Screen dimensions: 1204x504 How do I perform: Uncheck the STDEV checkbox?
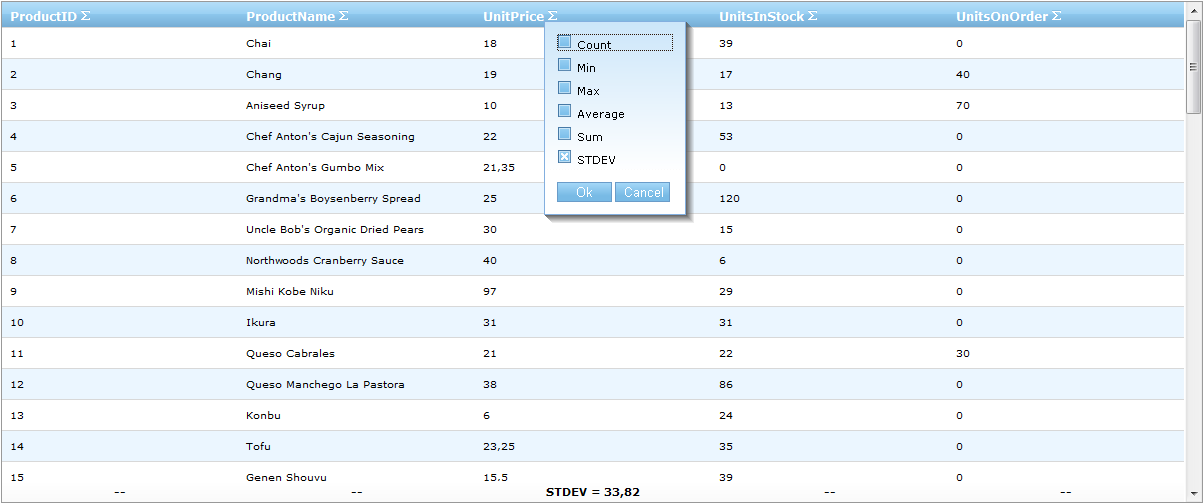pyautogui.click(x=564, y=158)
